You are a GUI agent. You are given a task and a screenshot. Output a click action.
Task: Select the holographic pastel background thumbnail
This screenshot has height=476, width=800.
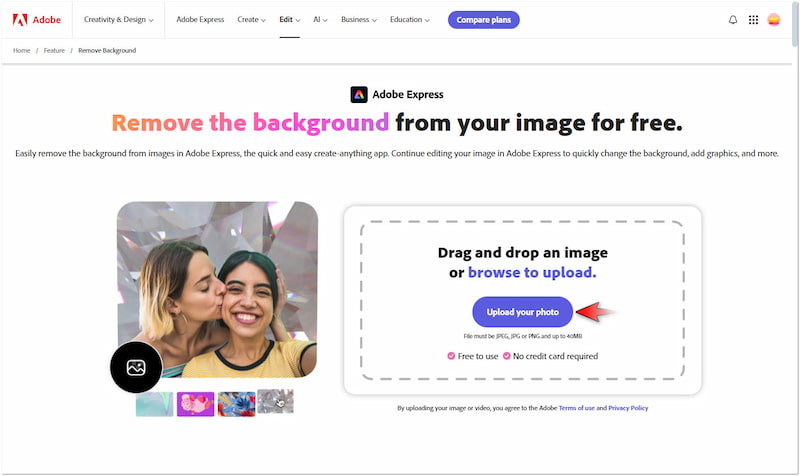pyautogui.click(x=154, y=404)
